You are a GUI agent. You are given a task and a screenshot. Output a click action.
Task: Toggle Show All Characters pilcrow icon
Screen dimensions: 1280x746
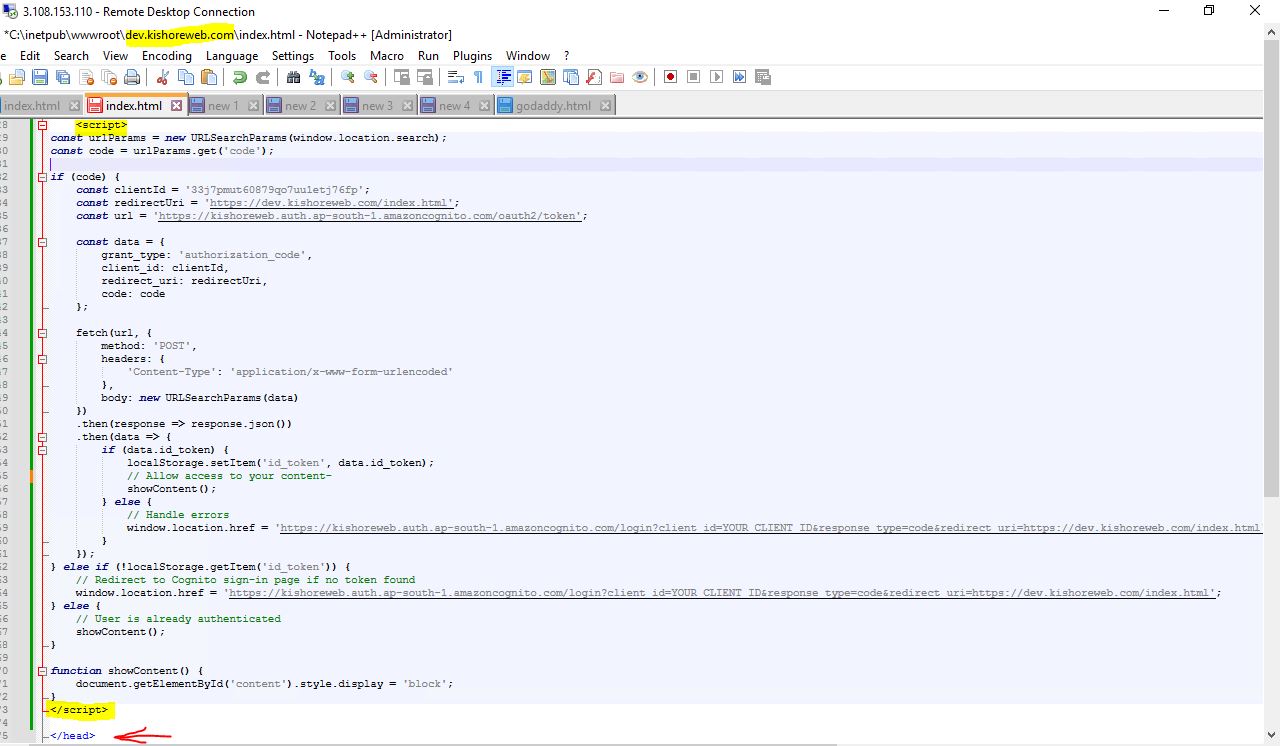click(x=478, y=78)
